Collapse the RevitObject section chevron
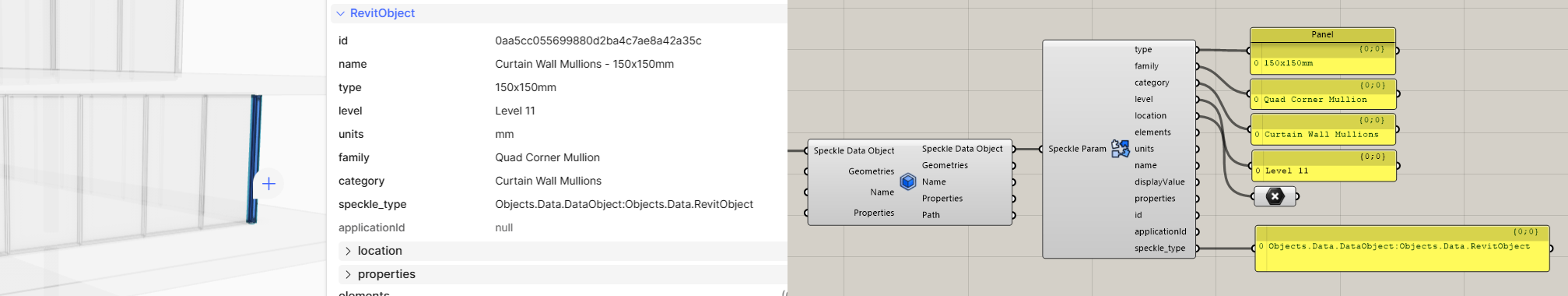 coord(340,13)
